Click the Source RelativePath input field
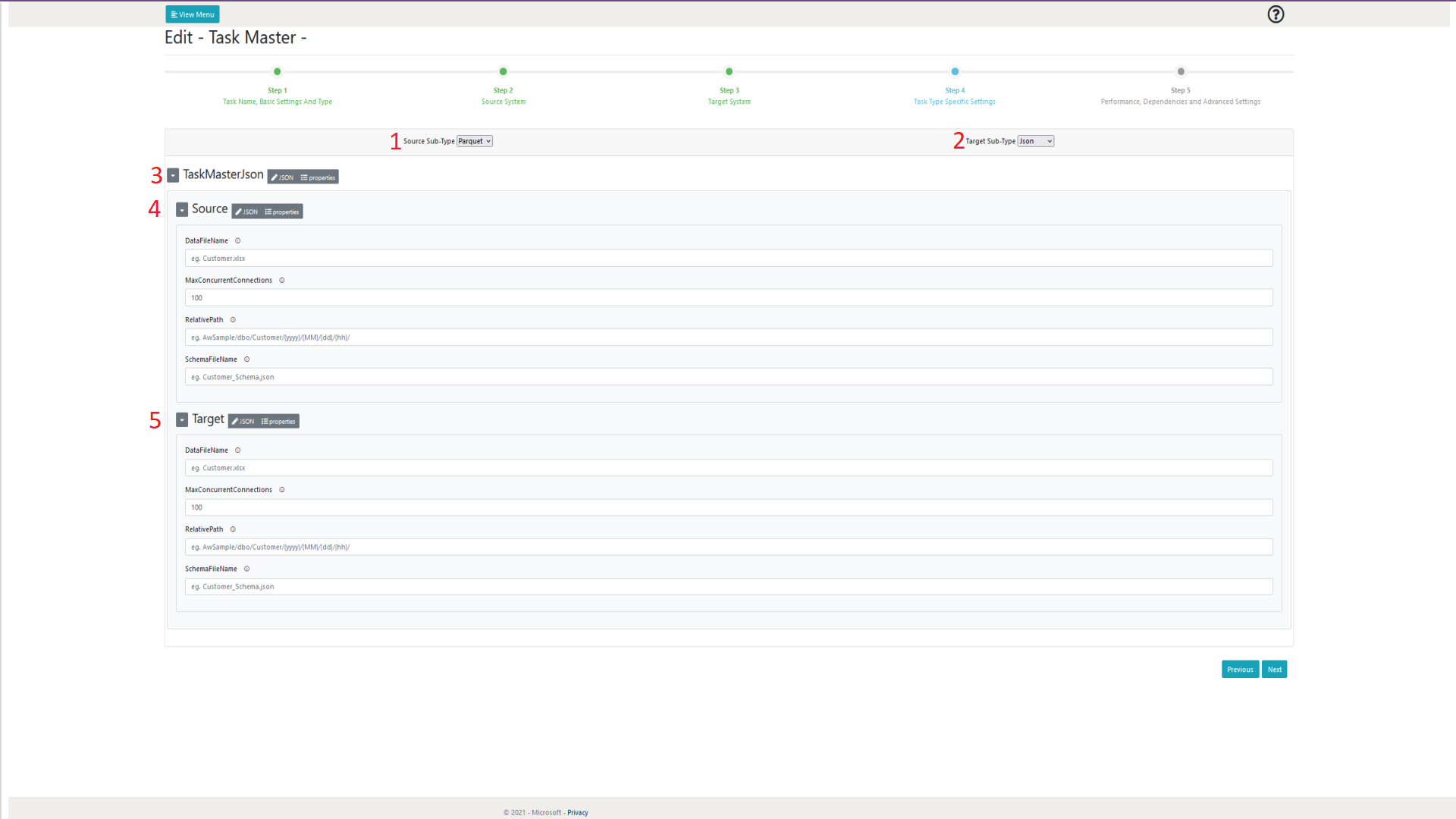Screen dimensions: 1456x819 pyautogui.click(x=728, y=337)
